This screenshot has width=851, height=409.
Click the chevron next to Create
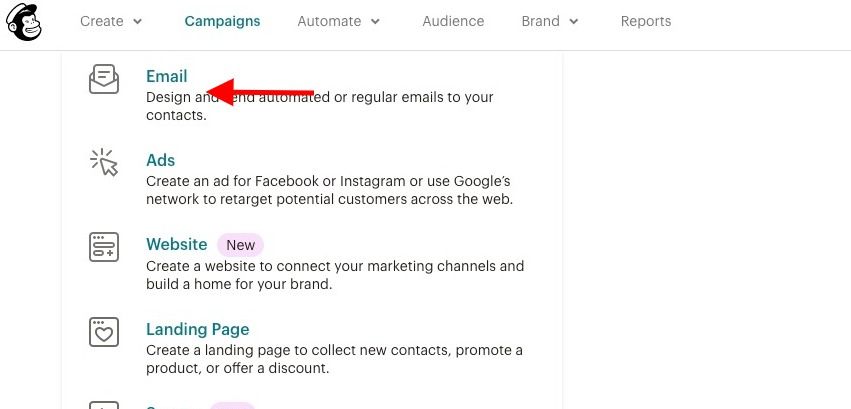pyautogui.click(x=138, y=22)
